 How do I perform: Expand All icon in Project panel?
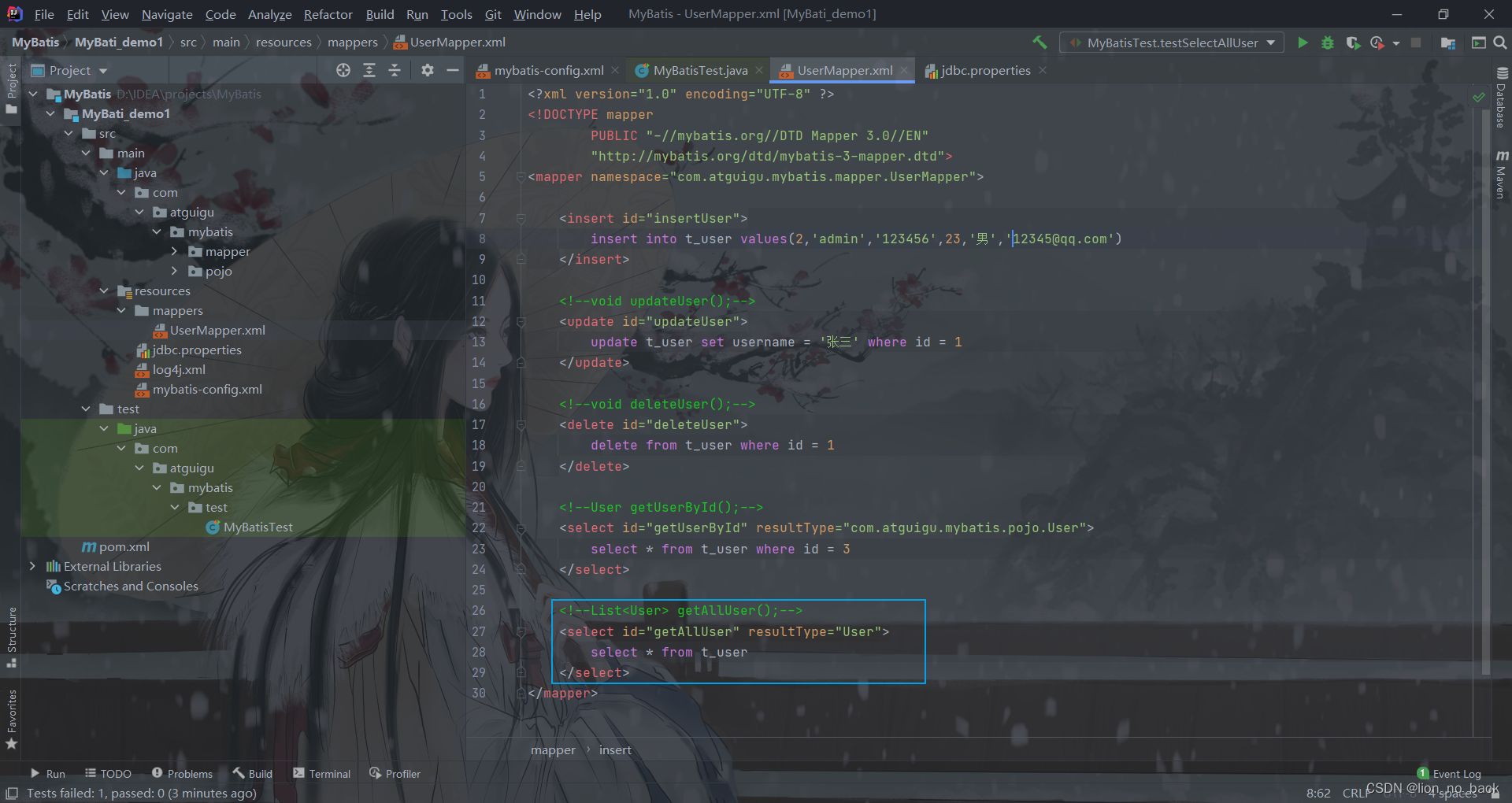coord(369,70)
